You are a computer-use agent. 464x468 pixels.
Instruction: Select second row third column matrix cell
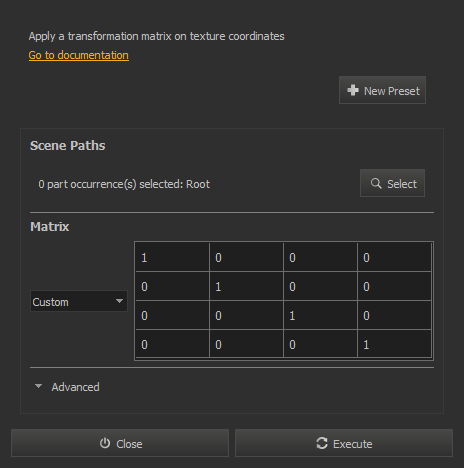pyautogui.click(x=320, y=286)
